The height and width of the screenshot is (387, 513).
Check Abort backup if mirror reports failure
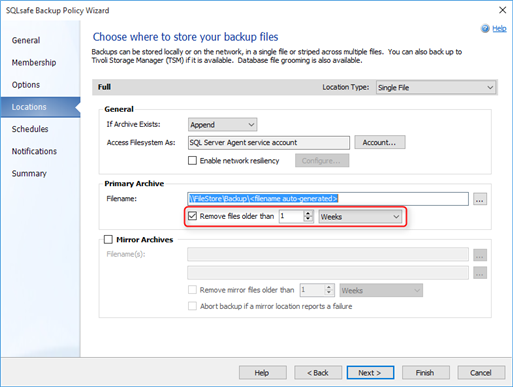point(192,306)
